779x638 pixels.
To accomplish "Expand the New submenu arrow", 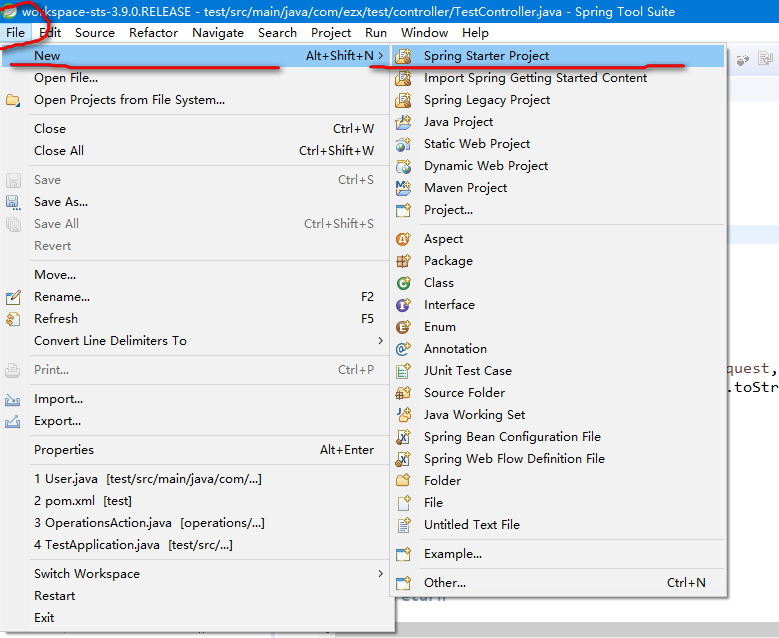I will 381,56.
